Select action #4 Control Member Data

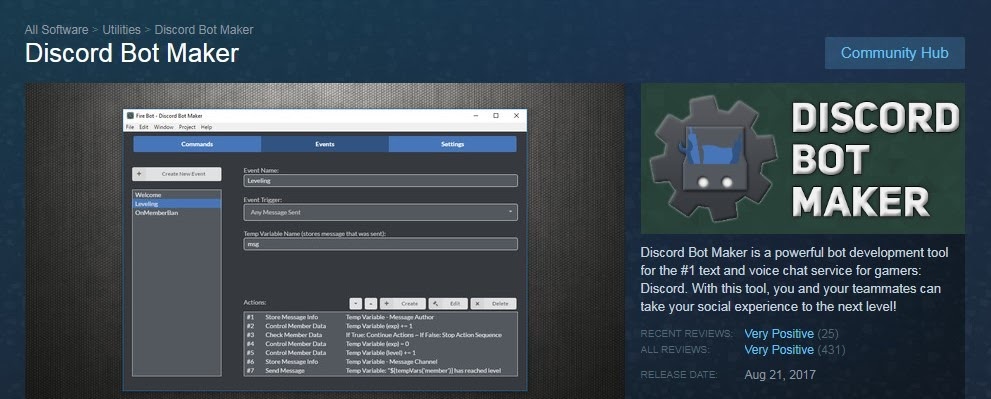[380, 343]
